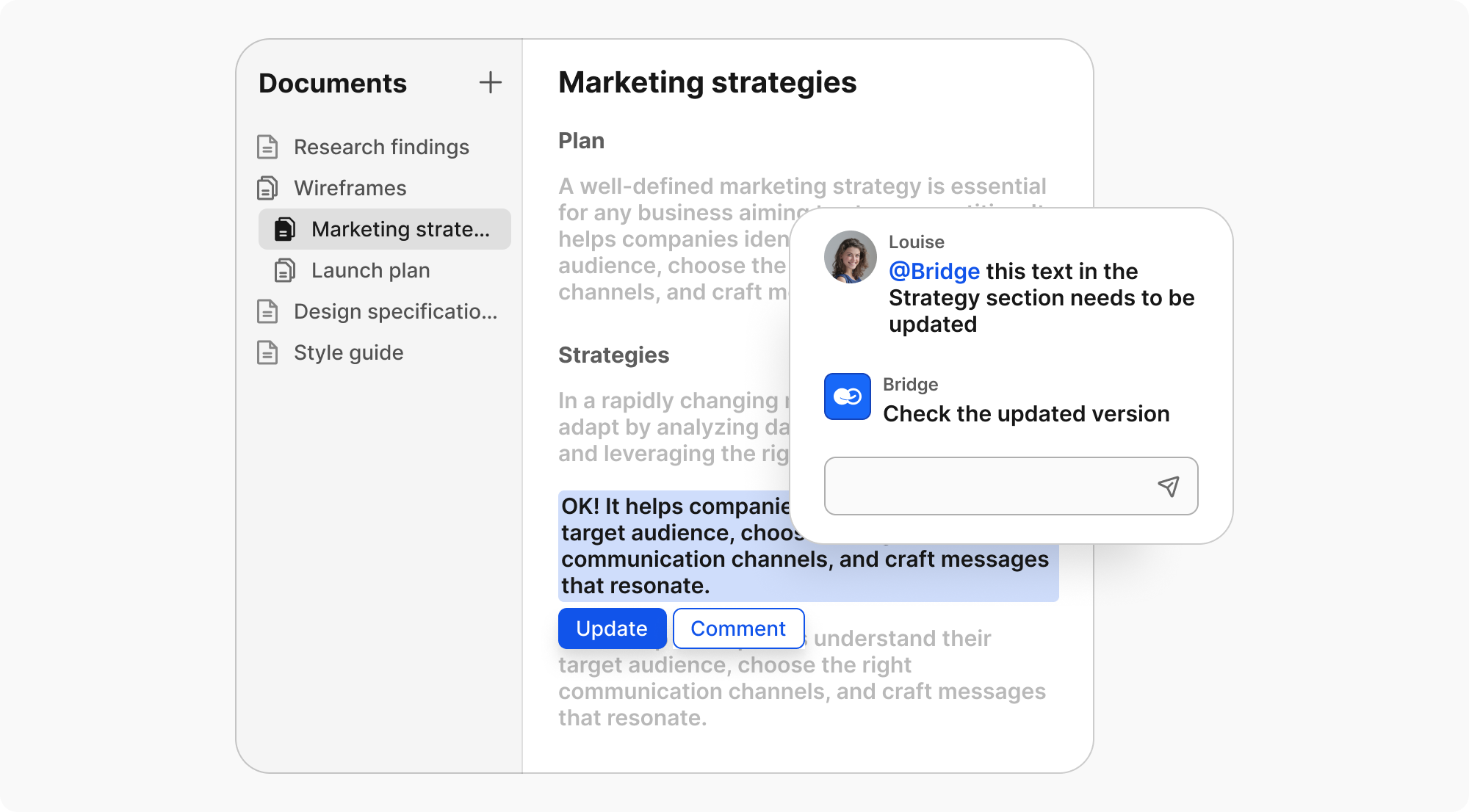Open the Research findings document

point(381,147)
